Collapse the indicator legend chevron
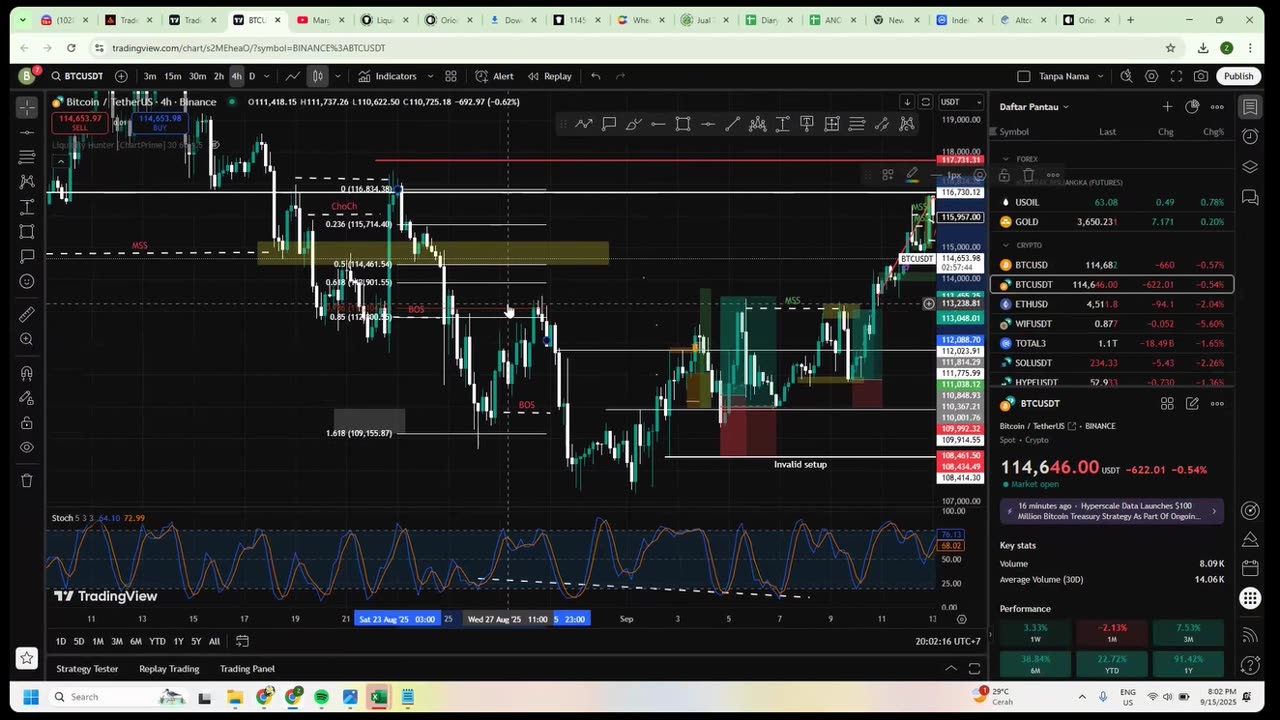1280x720 pixels. click(x=60, y=162)
